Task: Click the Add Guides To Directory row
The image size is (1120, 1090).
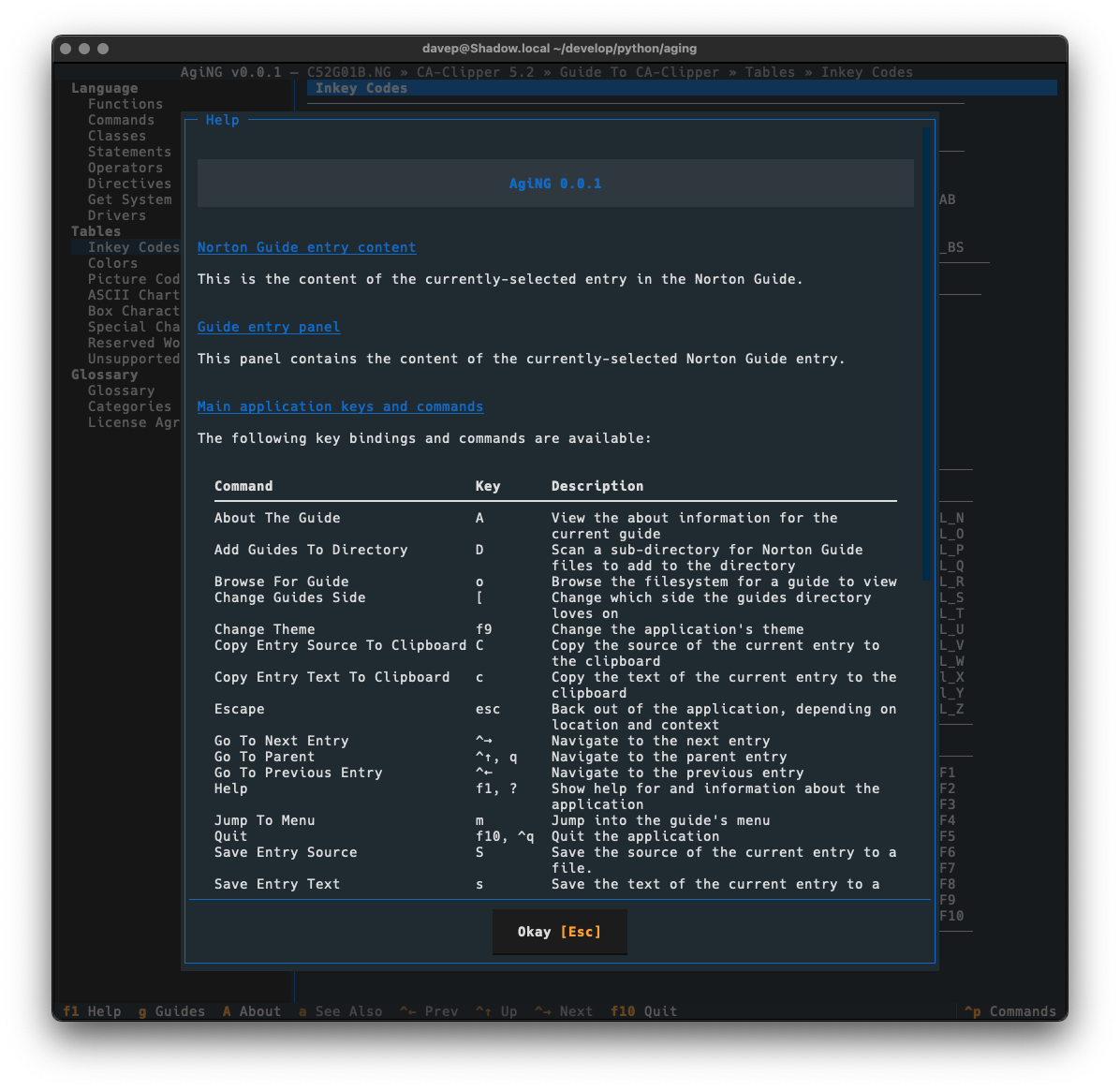Action: coord(555,557)
